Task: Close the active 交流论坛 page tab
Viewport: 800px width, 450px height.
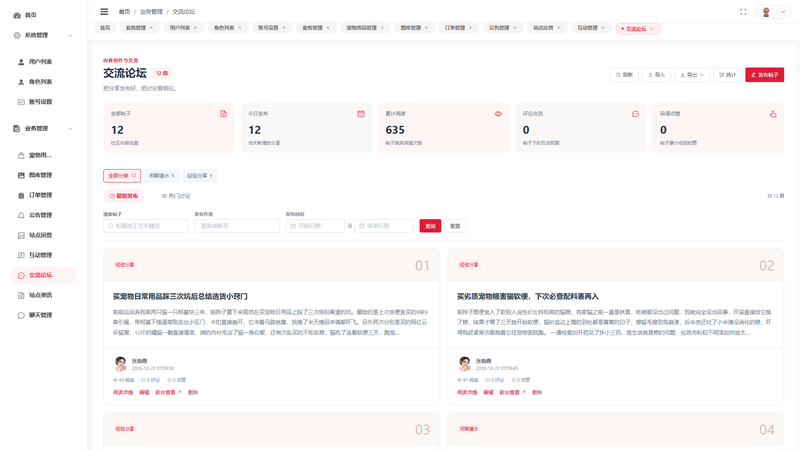Action: coord(652,29)
